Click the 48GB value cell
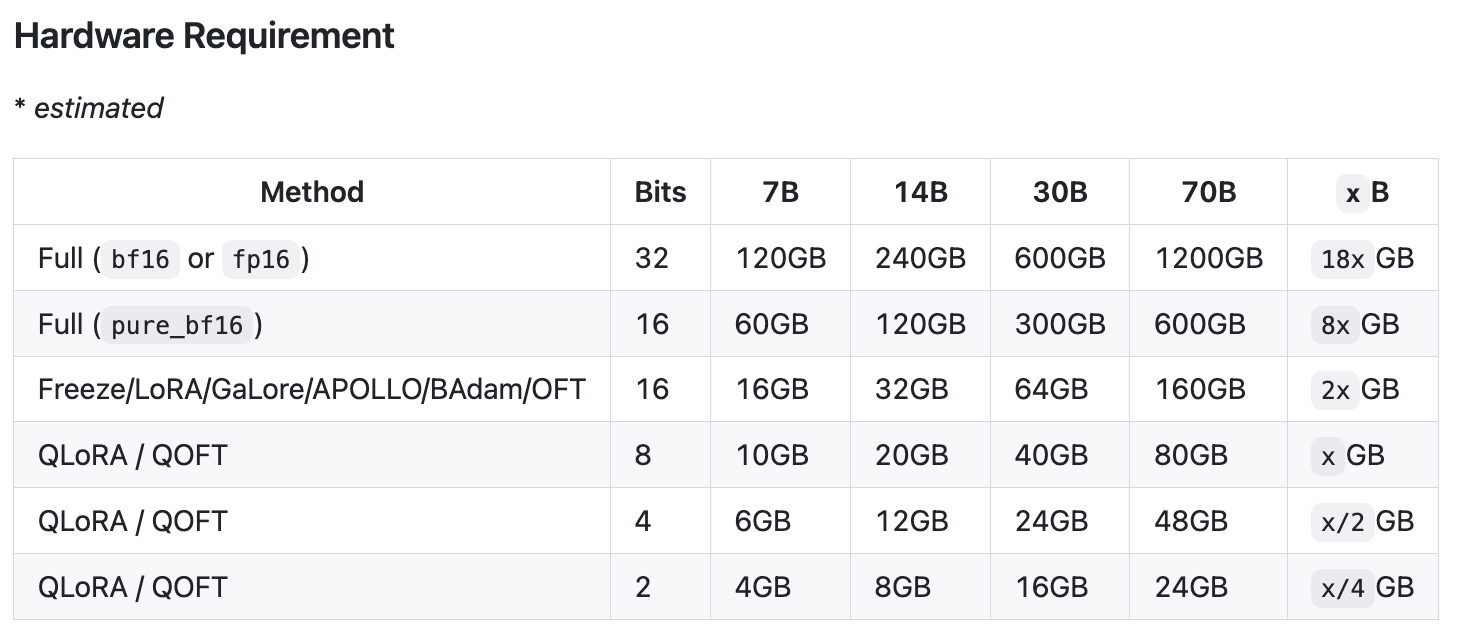1476x640 pixels. point(1191,521)
